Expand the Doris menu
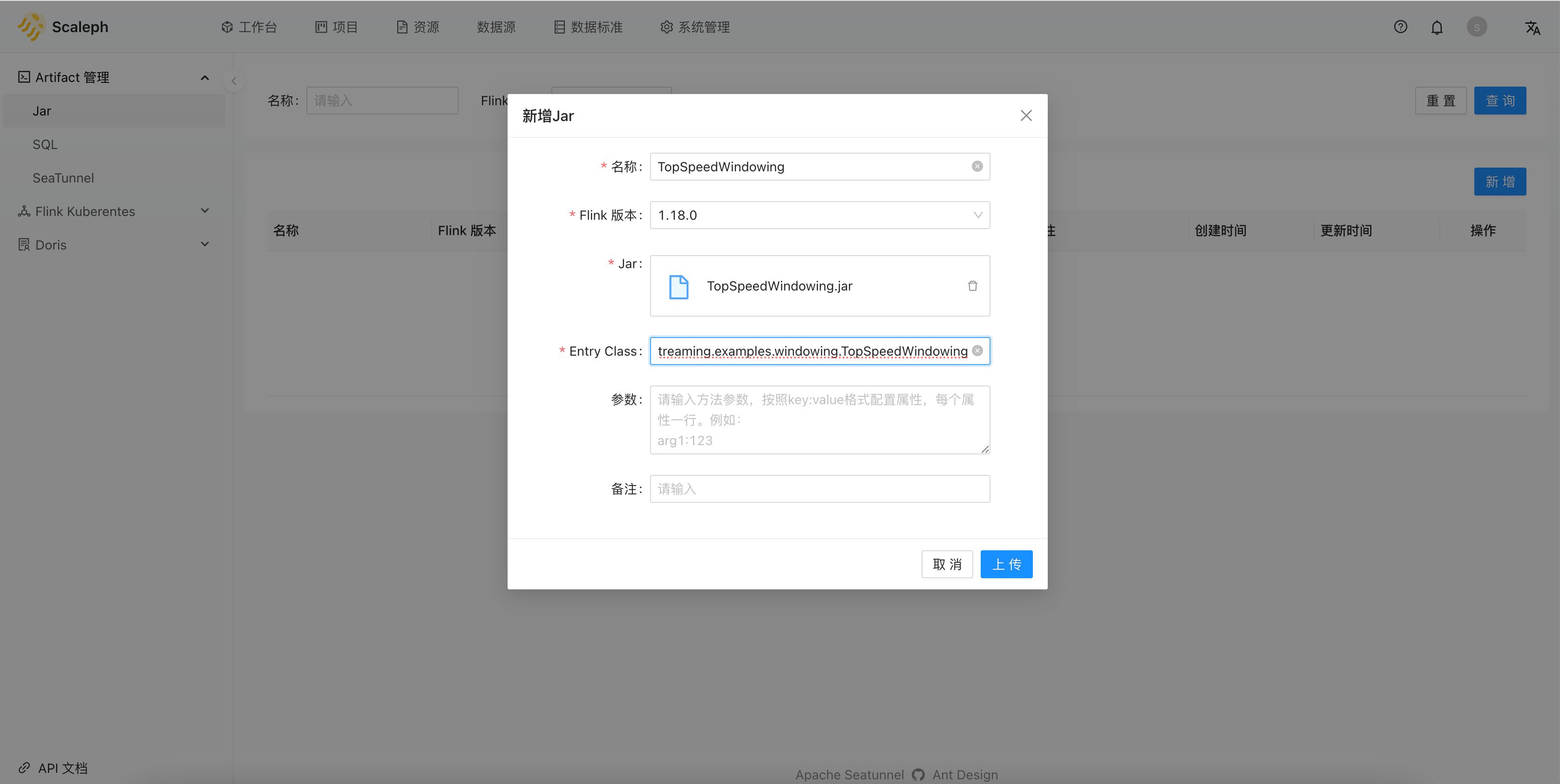This screenshot has height=784, width=1560. coord(205,244)
